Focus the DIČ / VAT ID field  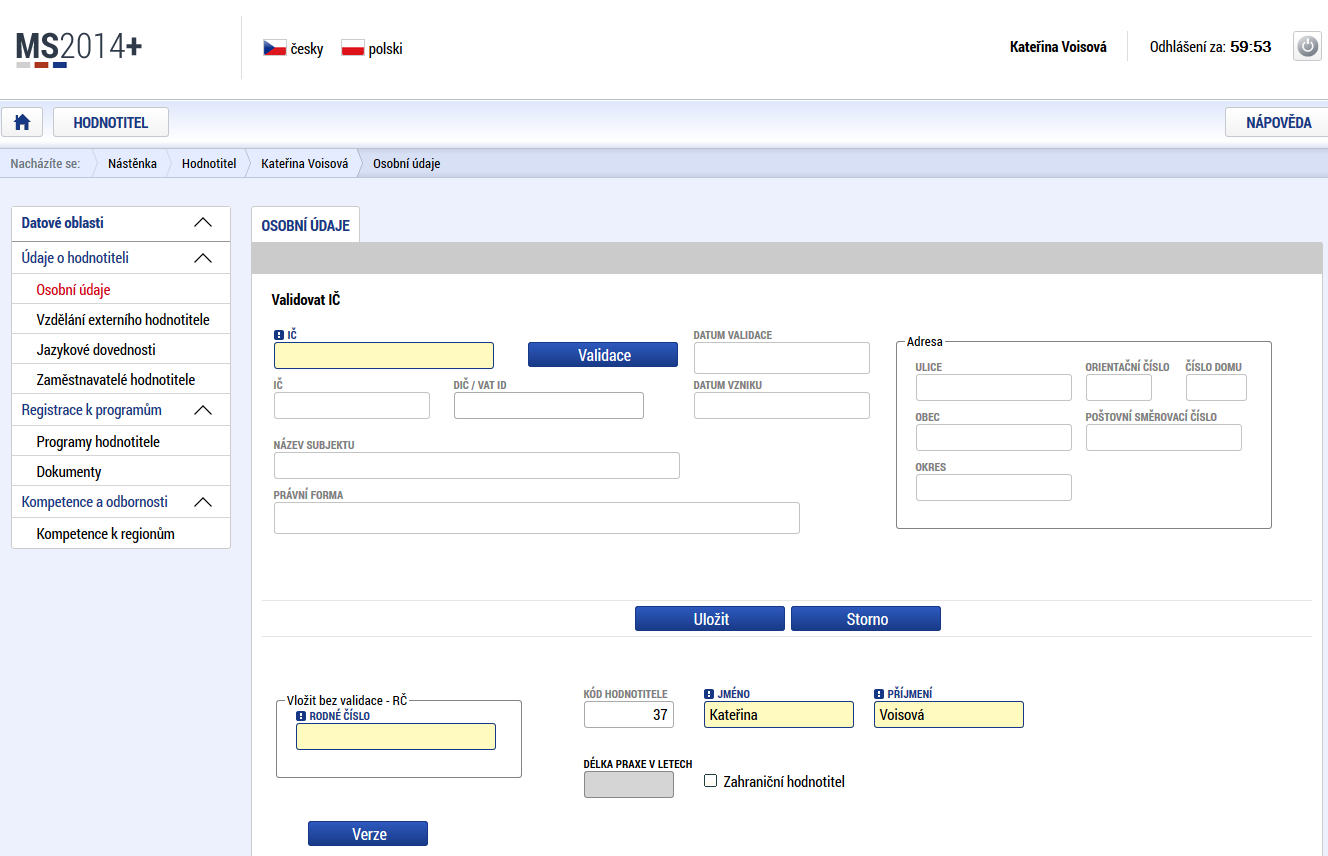tap(549, 405)
